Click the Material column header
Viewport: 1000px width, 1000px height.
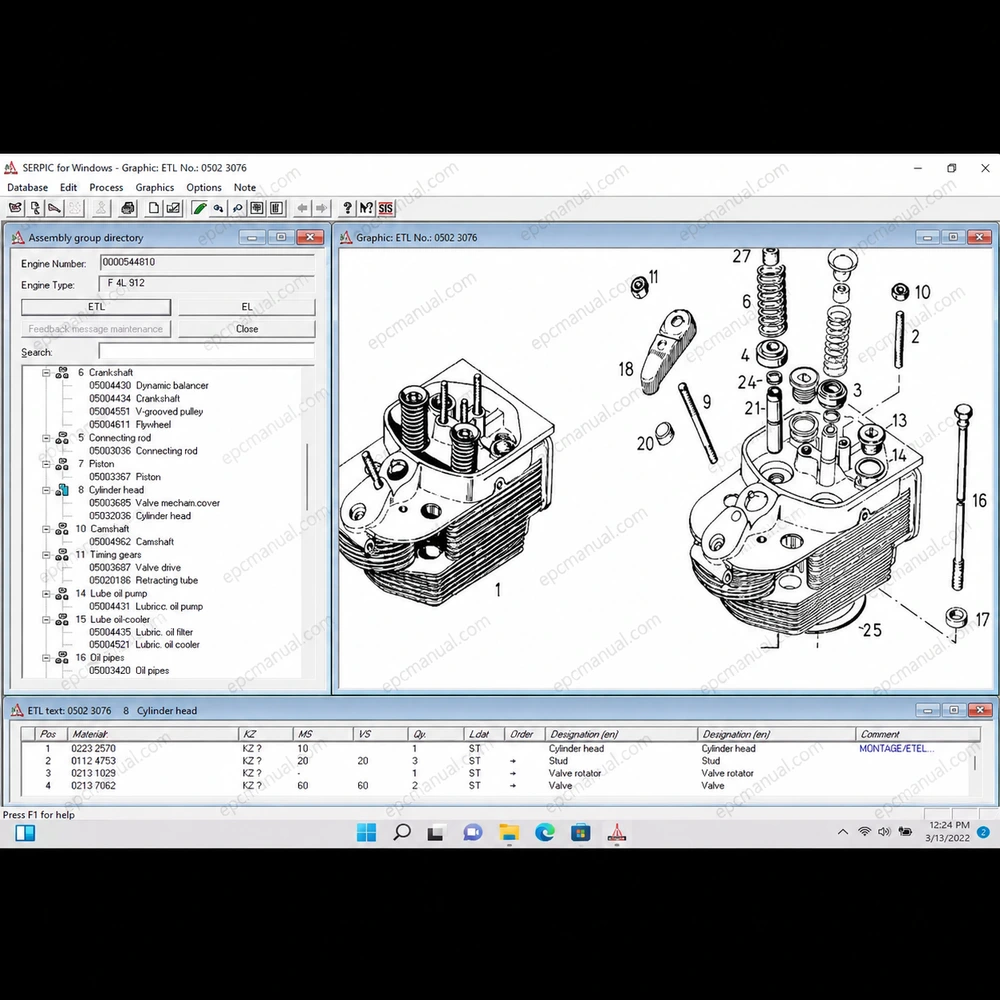[x=153, y=734]
